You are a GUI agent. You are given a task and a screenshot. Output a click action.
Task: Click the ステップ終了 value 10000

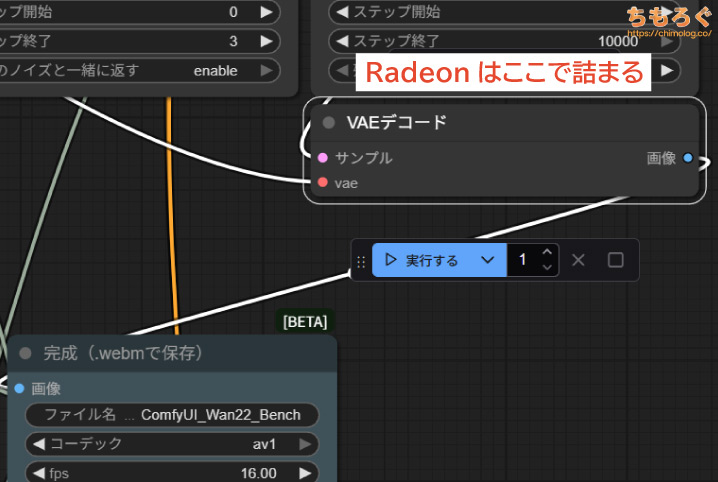click(618, 41)
